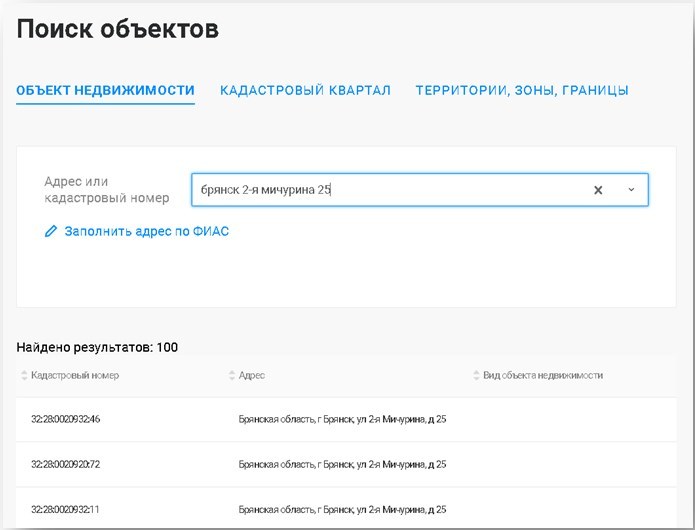The width and height of the screenshot is (695, 530).
Task: Switch to the ОБЪЕКТ НЕДВИЖИМОСТИ tab
Action: pos(105,90)
